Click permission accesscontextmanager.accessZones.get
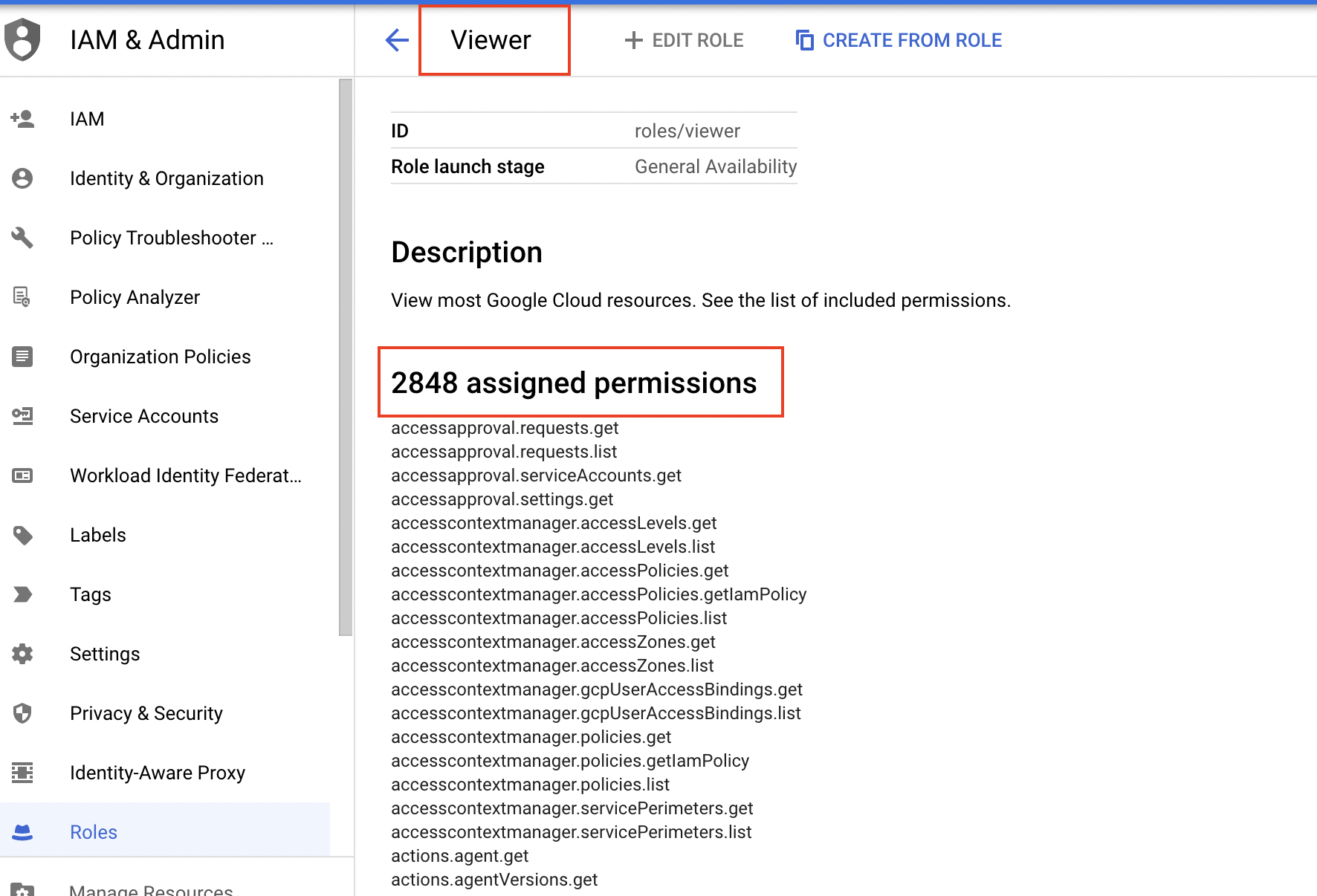Screen dimensions: 1317x896 [553, 642]
